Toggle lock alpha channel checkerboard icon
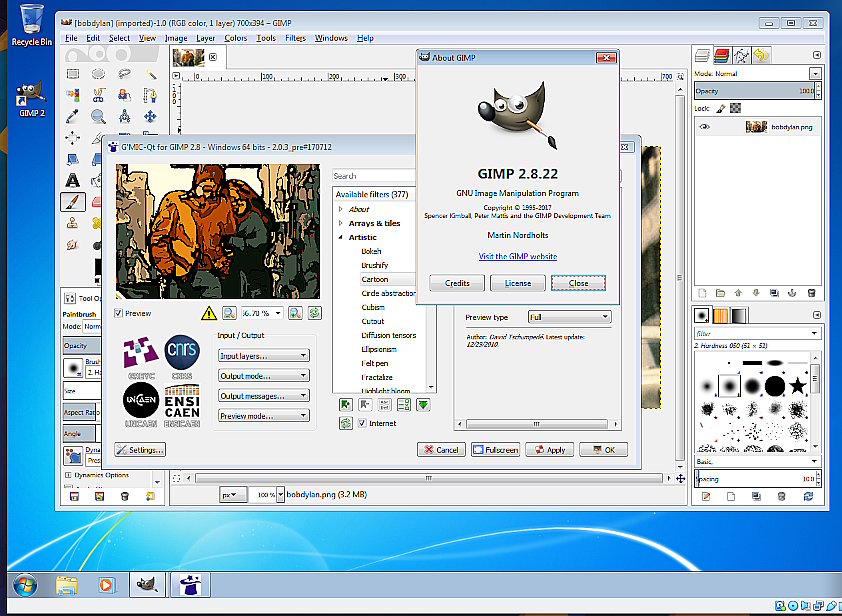Image resolution: width=842 pixels, height=616 pixels. (x=736, y=108)
